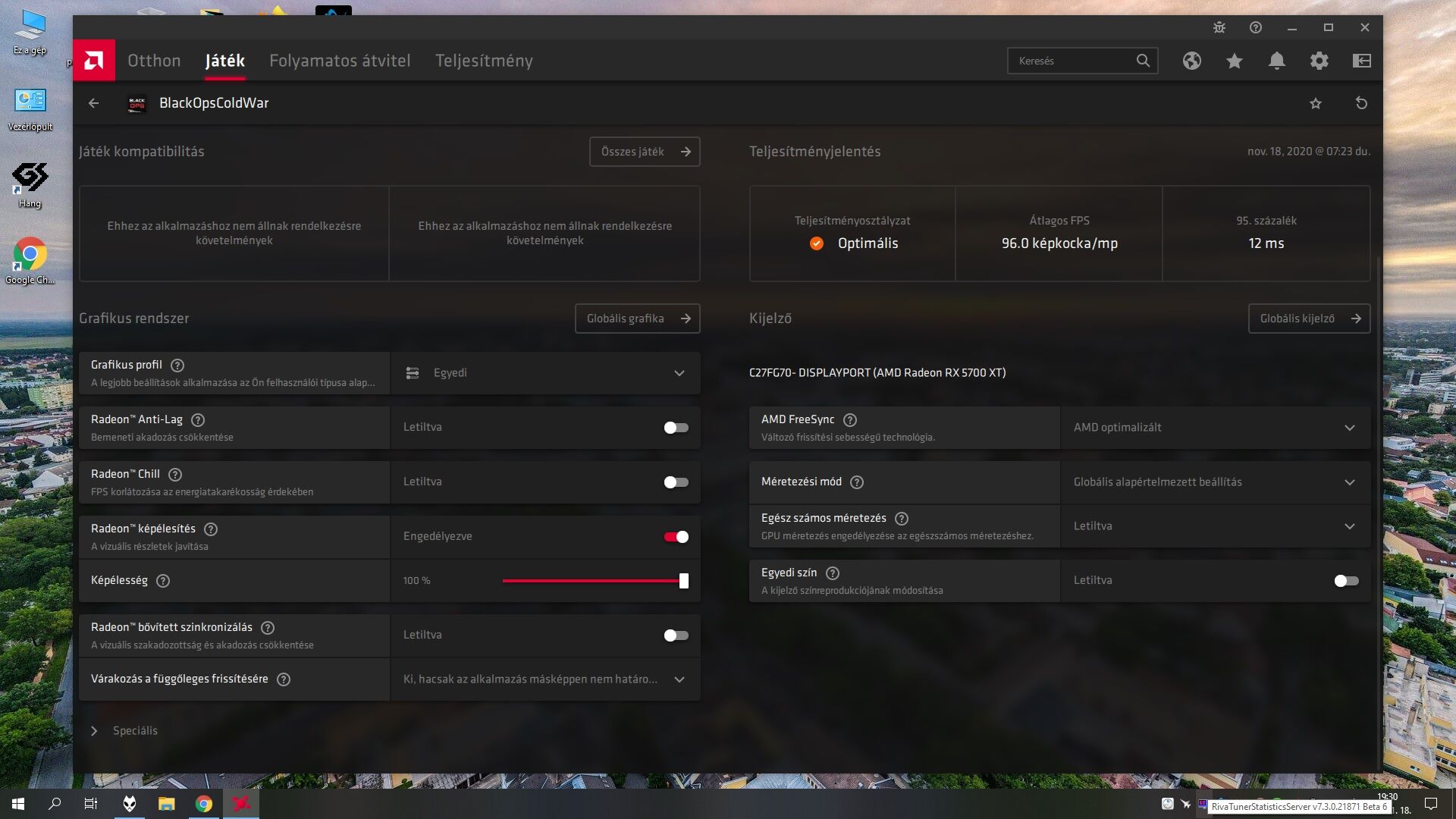The image size is (1456, 819).
Task: Show help for Radeon Anti-Lag
Action: click(198, 420)
